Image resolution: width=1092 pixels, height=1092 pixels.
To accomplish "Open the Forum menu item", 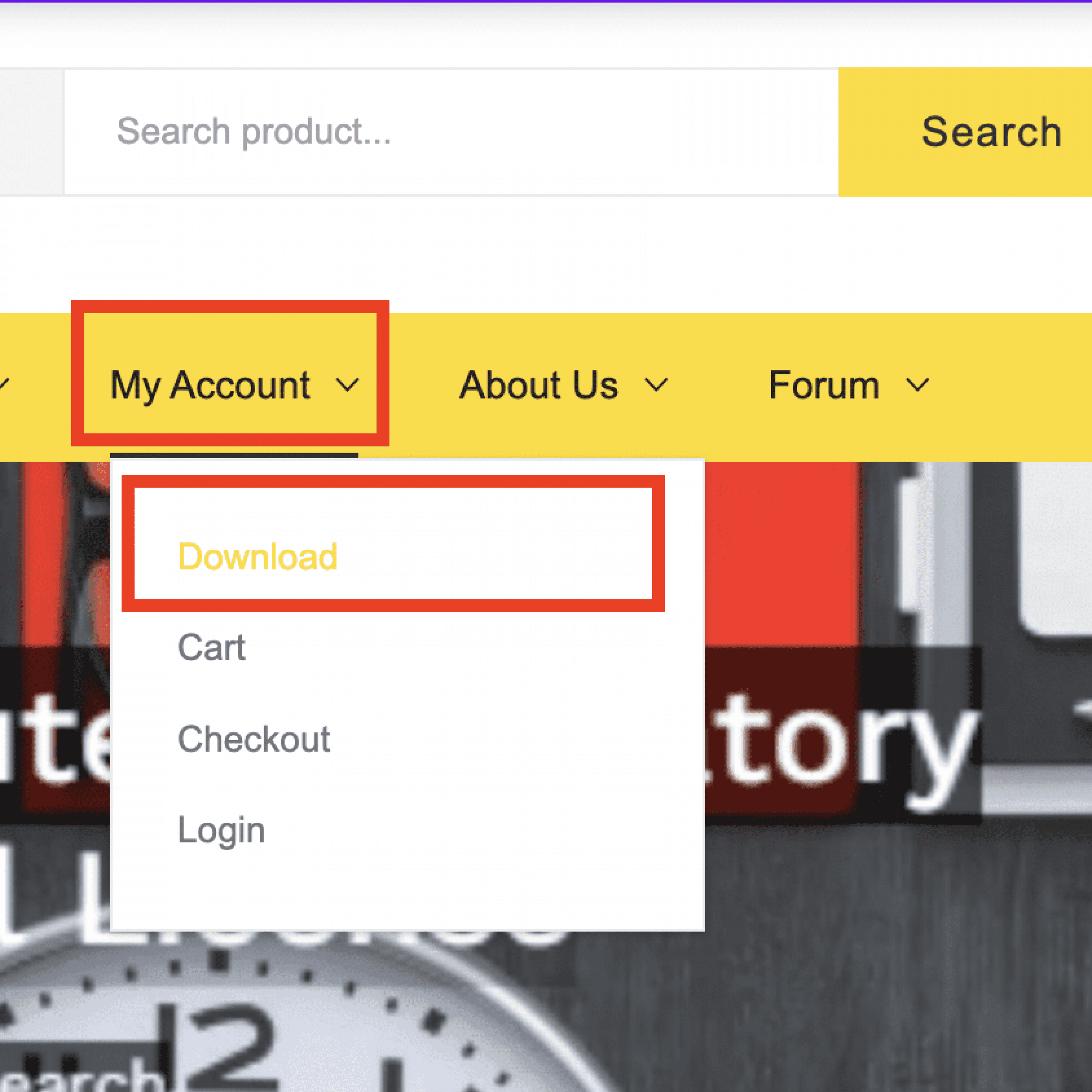I will pyautogui.click(x=824, y=386).
